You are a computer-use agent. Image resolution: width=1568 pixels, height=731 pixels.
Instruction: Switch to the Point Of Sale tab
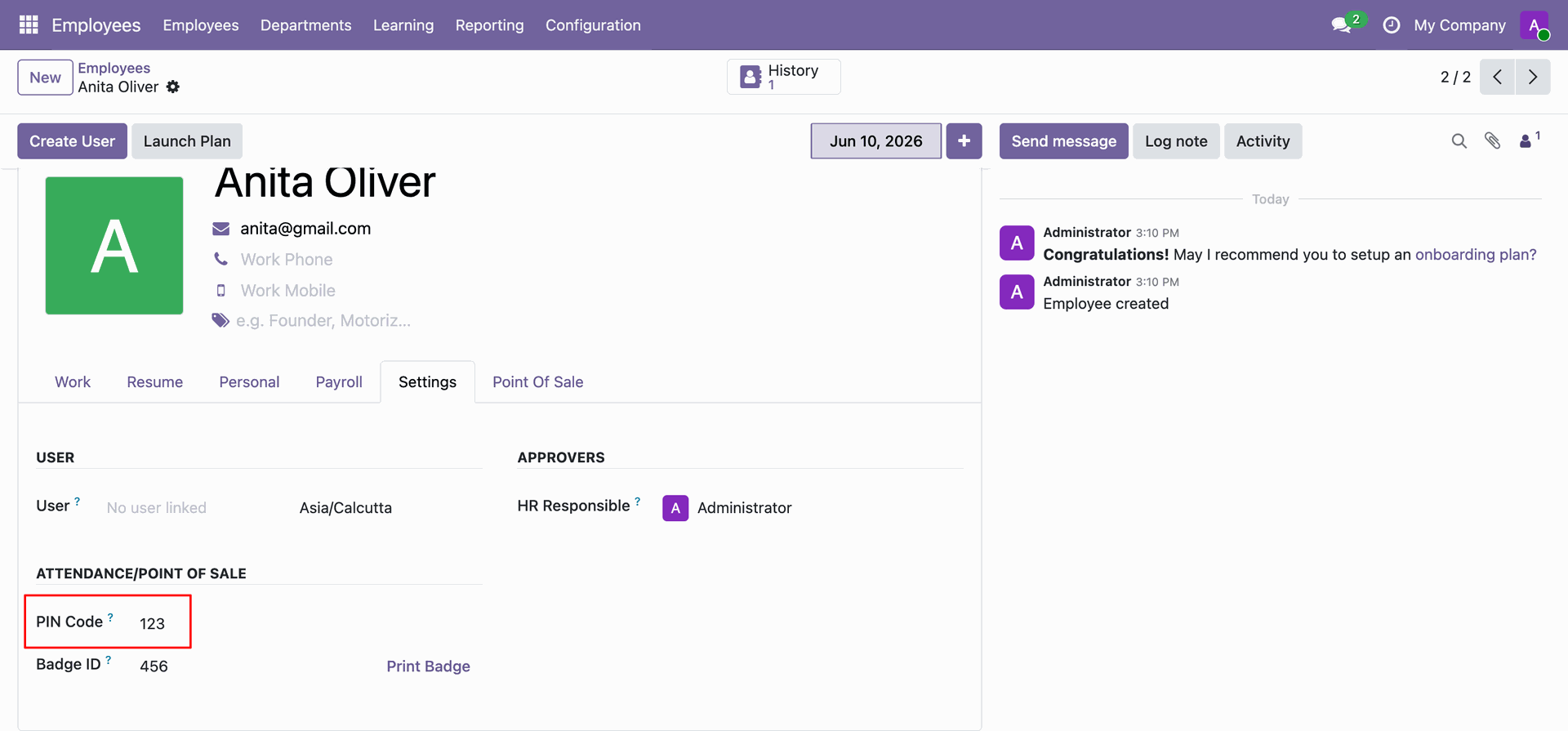pyautogui.click(x=538, y=382)
